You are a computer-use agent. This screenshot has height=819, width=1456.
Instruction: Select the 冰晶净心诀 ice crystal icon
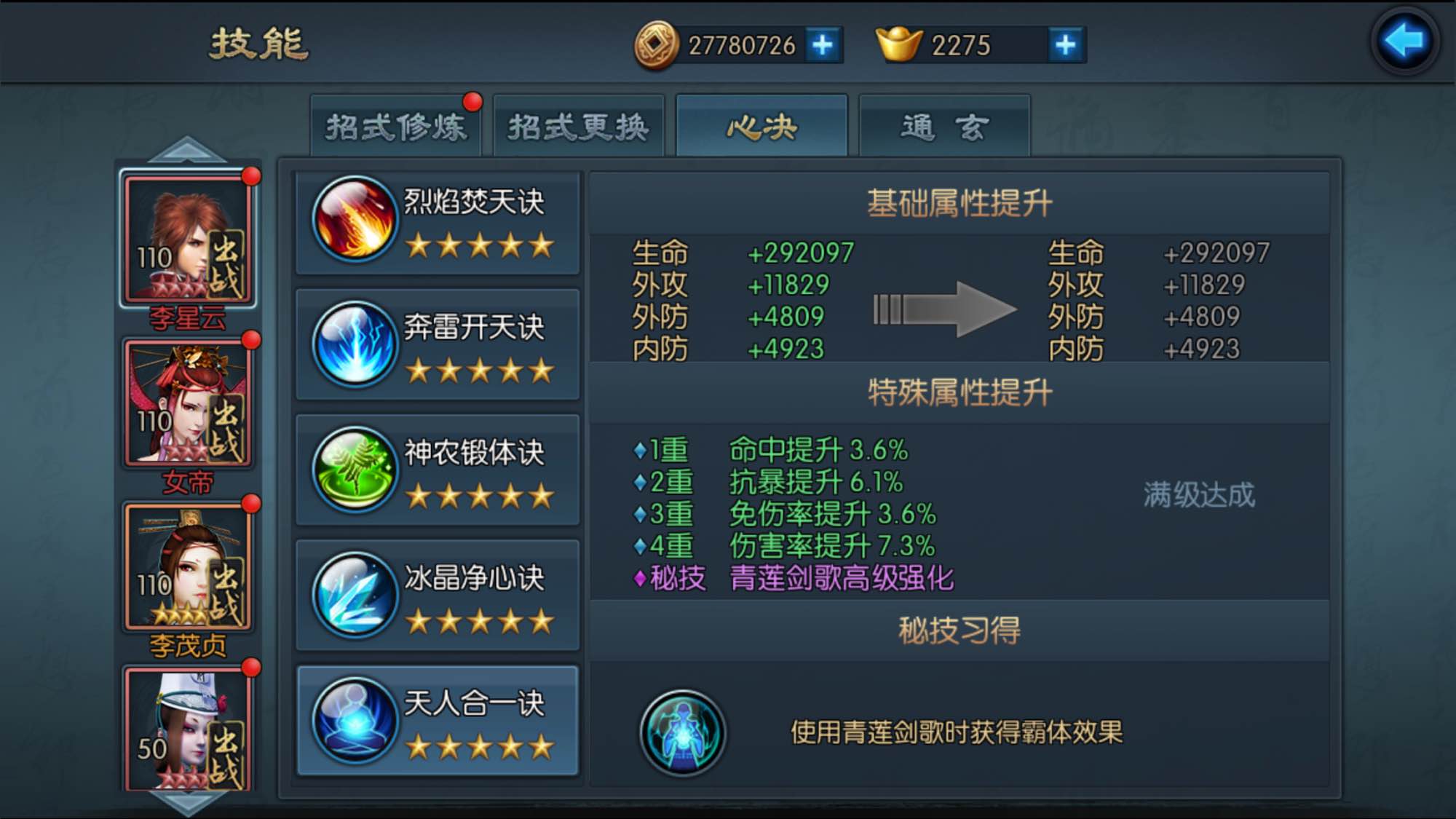pyautogui.click(x=355, y=594)
